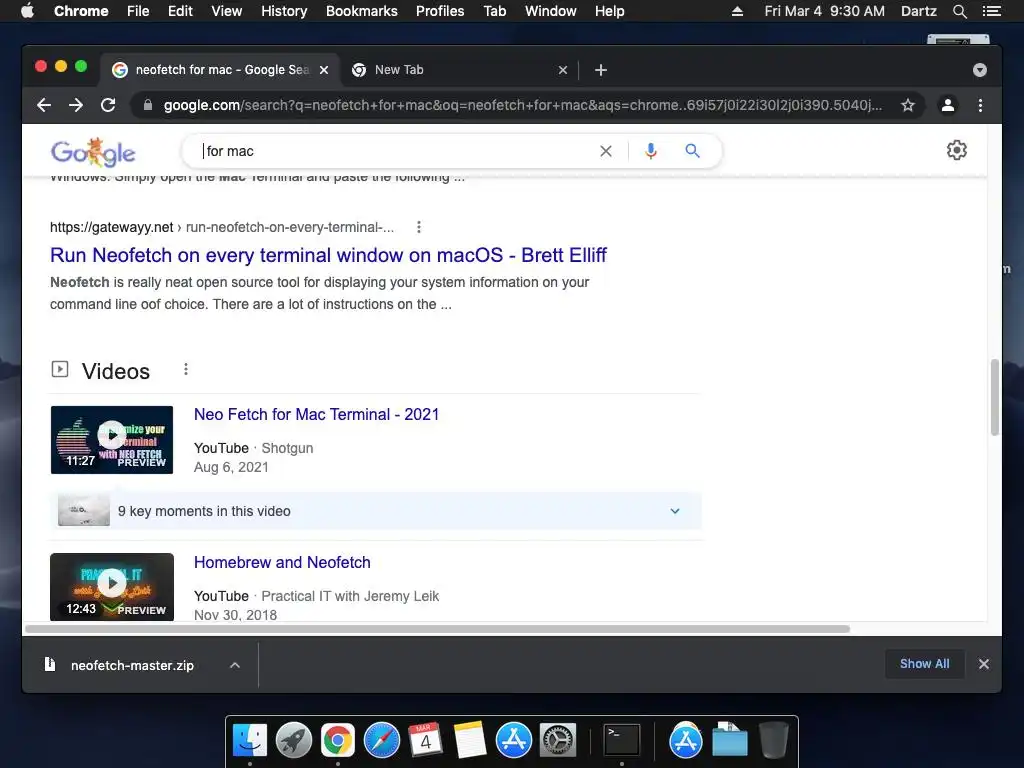Close the downloads bar
Image resolution: width=1024 pixels, height=768 pixels.
984,664
